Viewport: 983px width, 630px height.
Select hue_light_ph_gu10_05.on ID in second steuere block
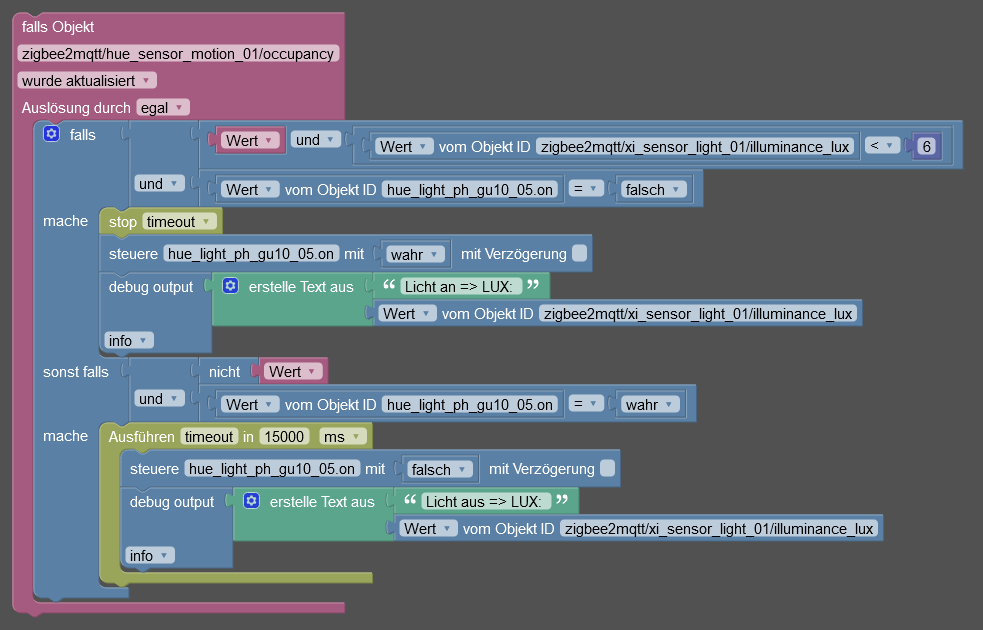tap(272, 468)
